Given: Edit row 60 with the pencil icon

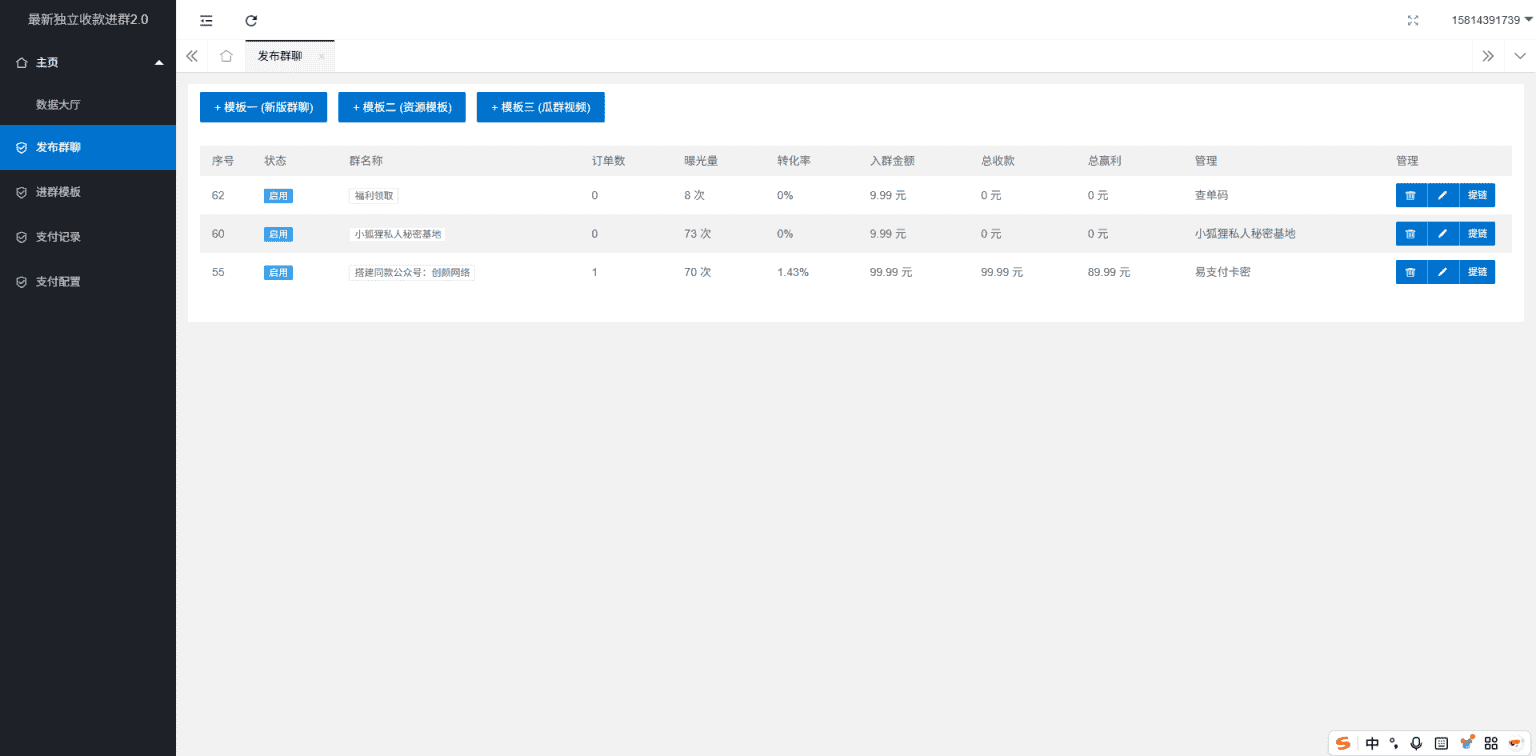Looking at the screenshot, I should [x=1442, y=234].
